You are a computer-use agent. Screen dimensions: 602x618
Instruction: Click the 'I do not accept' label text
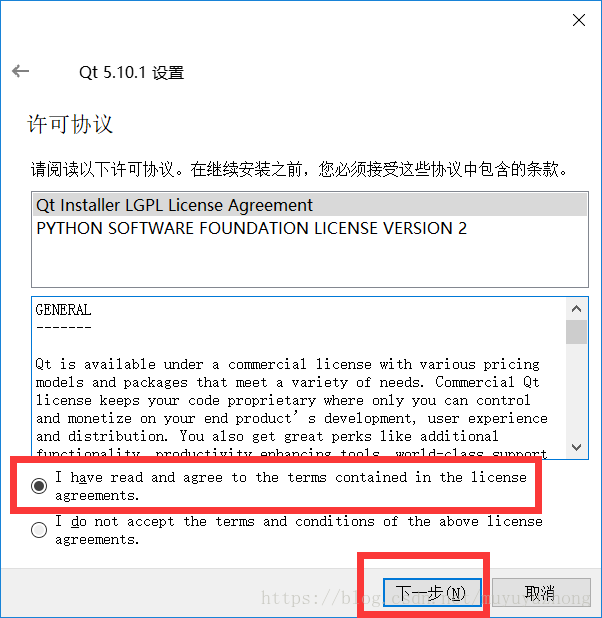(298, 530)
